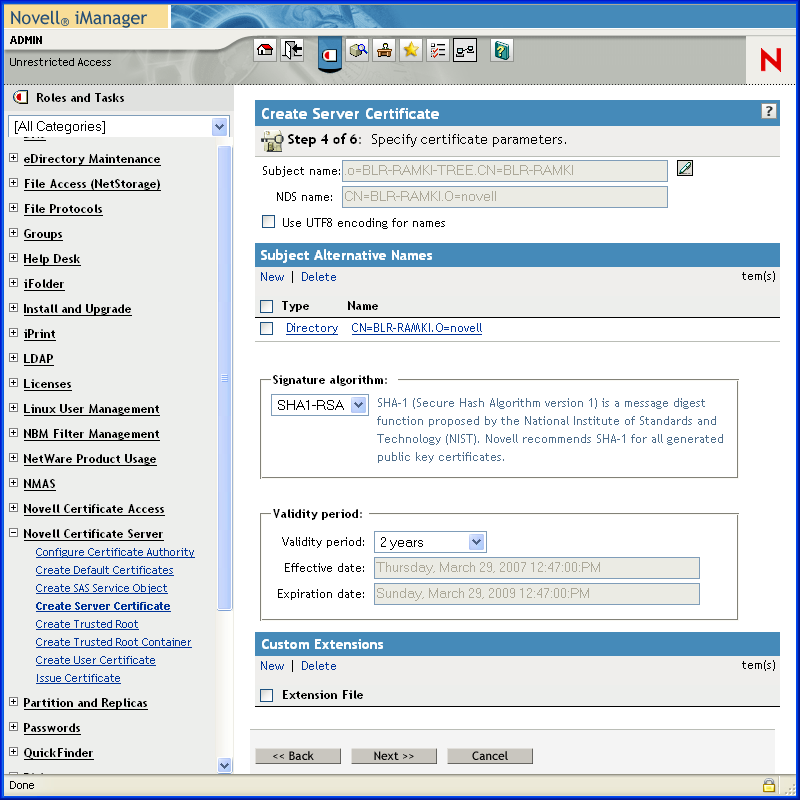Click the << Back button
The width and height of the screenshot is (800, 800).
298,756
